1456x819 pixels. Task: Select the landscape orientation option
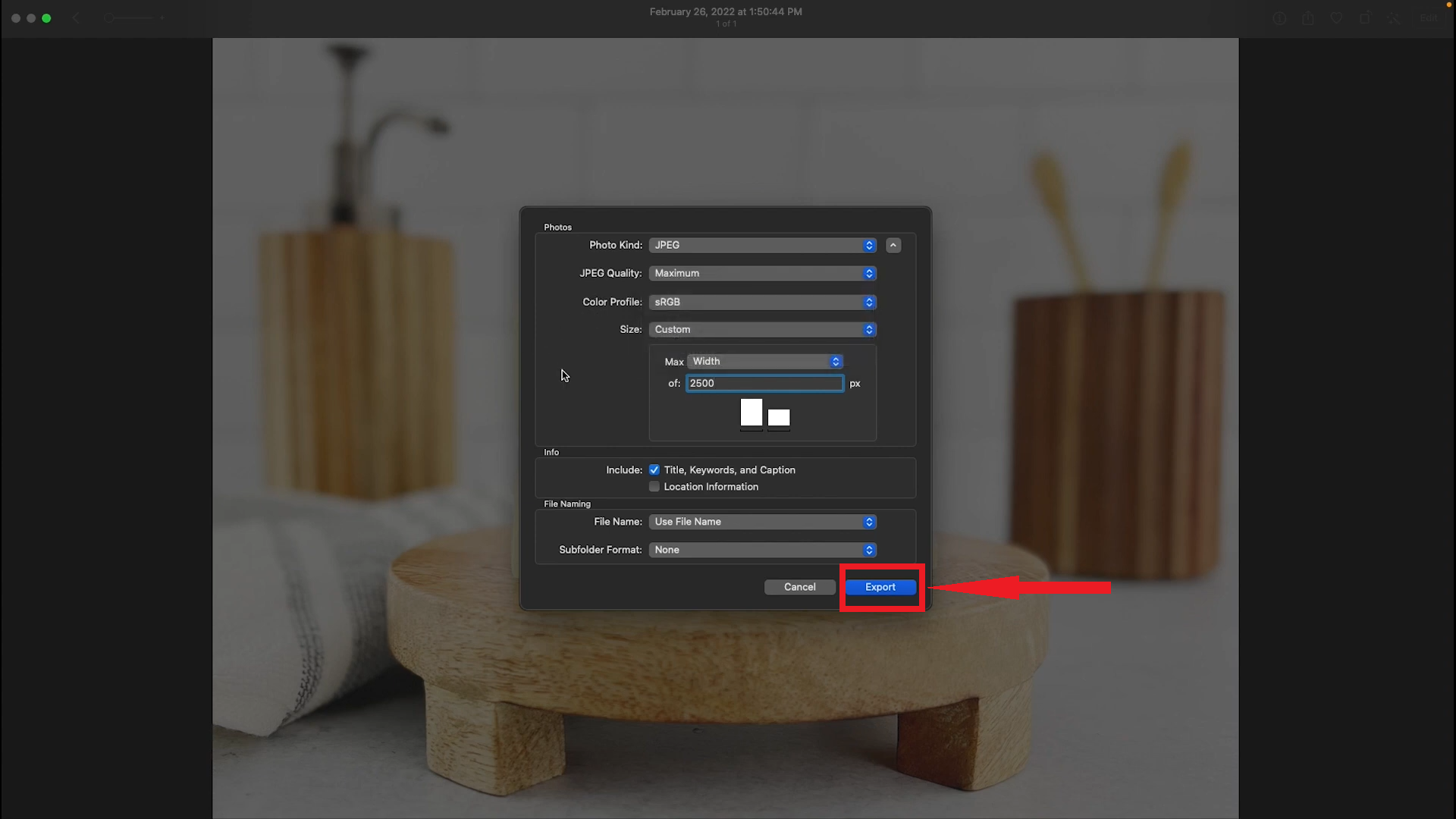[x=778, y=417]
